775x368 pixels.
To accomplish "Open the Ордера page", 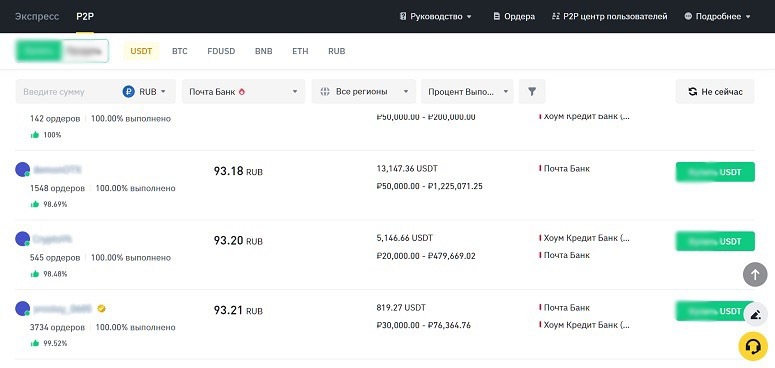I will point(514,16).
